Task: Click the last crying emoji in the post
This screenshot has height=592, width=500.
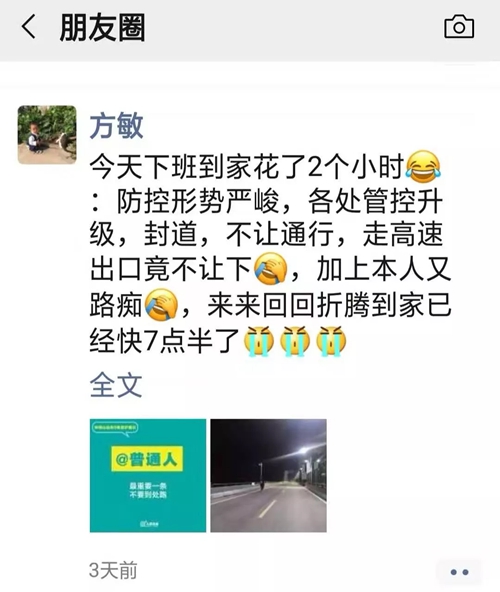Action: (330, 341)
